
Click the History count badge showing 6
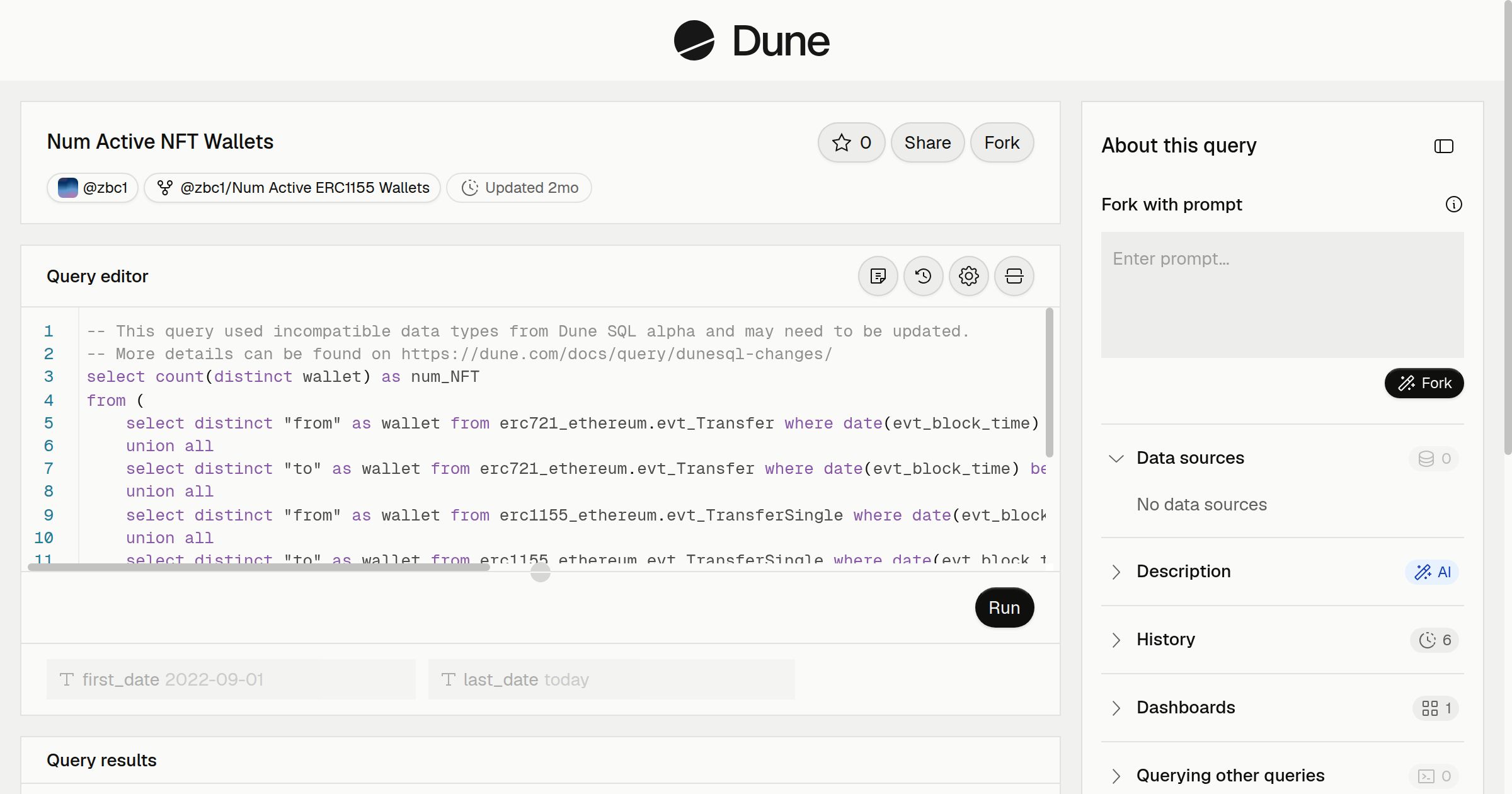coord(1435,640)
